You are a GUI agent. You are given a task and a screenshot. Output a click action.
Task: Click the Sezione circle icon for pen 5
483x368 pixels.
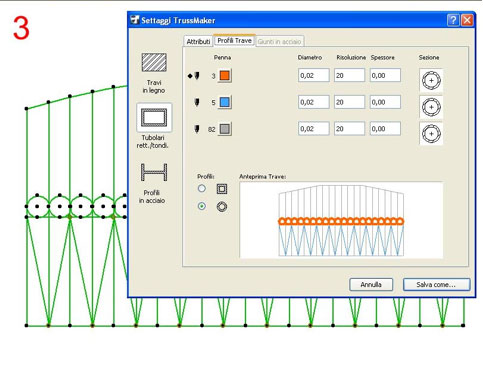pos(431,107)
